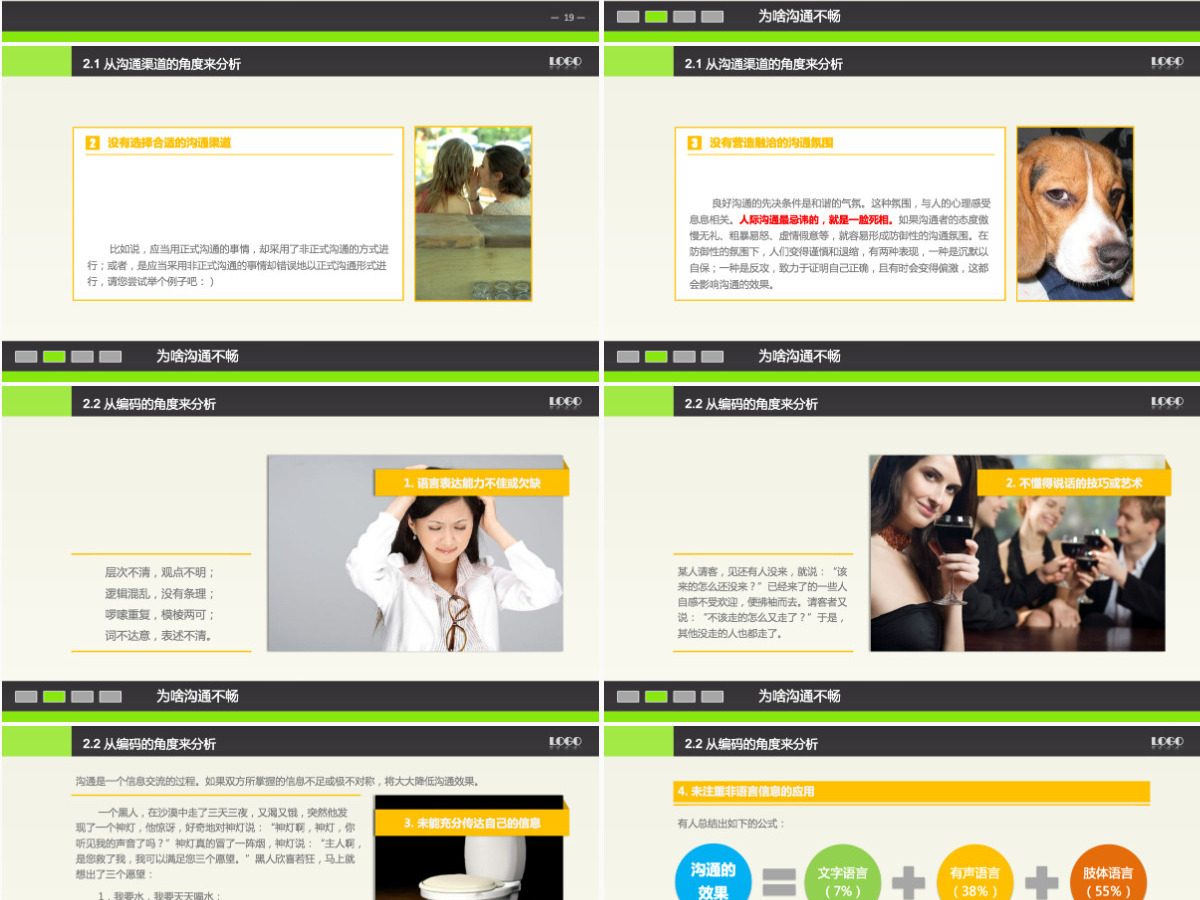Click the line 层次不清，观点不明；
Screen dimensions: 1200x900
pyautogui.click(x=161, y=572)
